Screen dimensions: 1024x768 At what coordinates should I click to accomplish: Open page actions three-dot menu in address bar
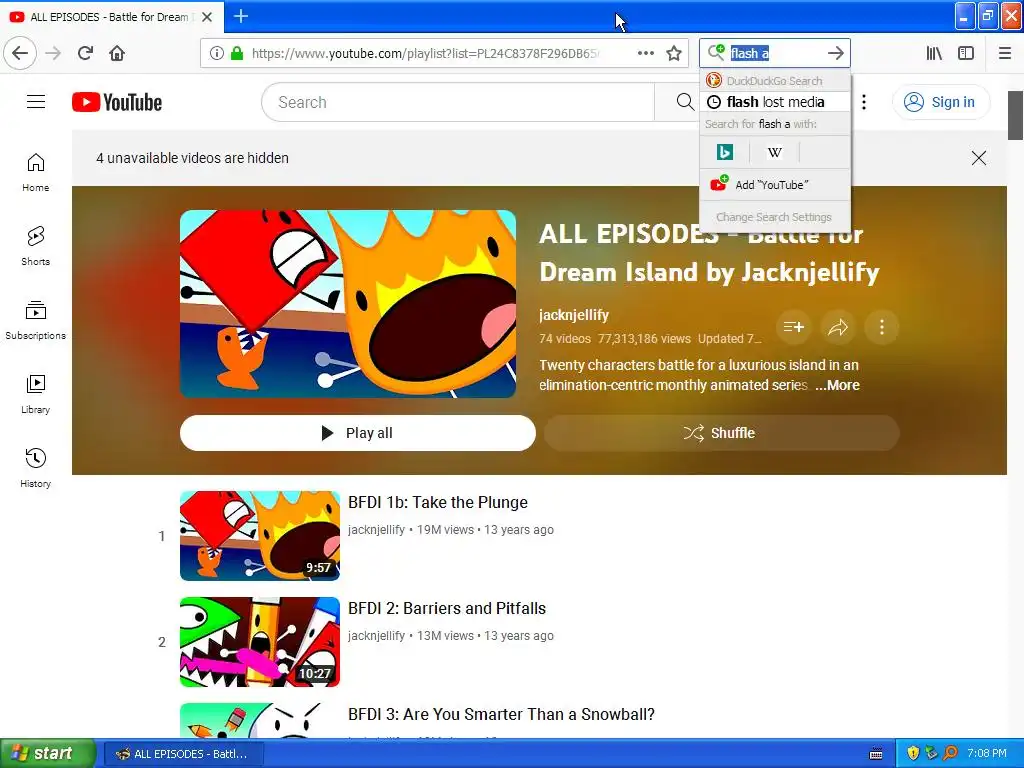point(645,53)
